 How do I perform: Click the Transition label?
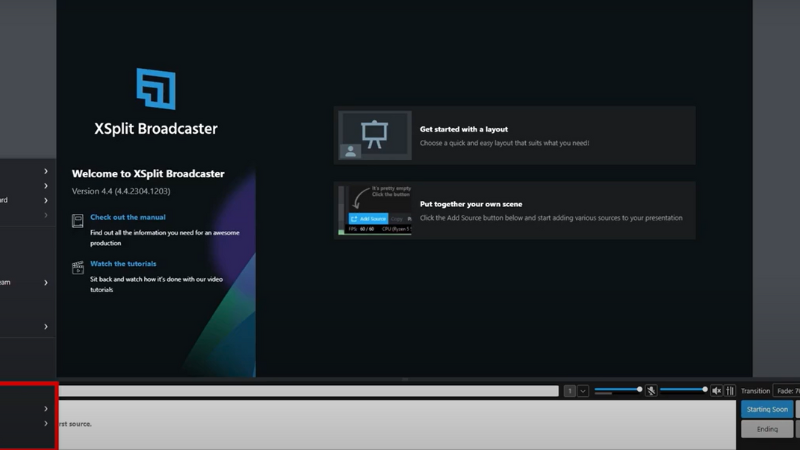755,391
